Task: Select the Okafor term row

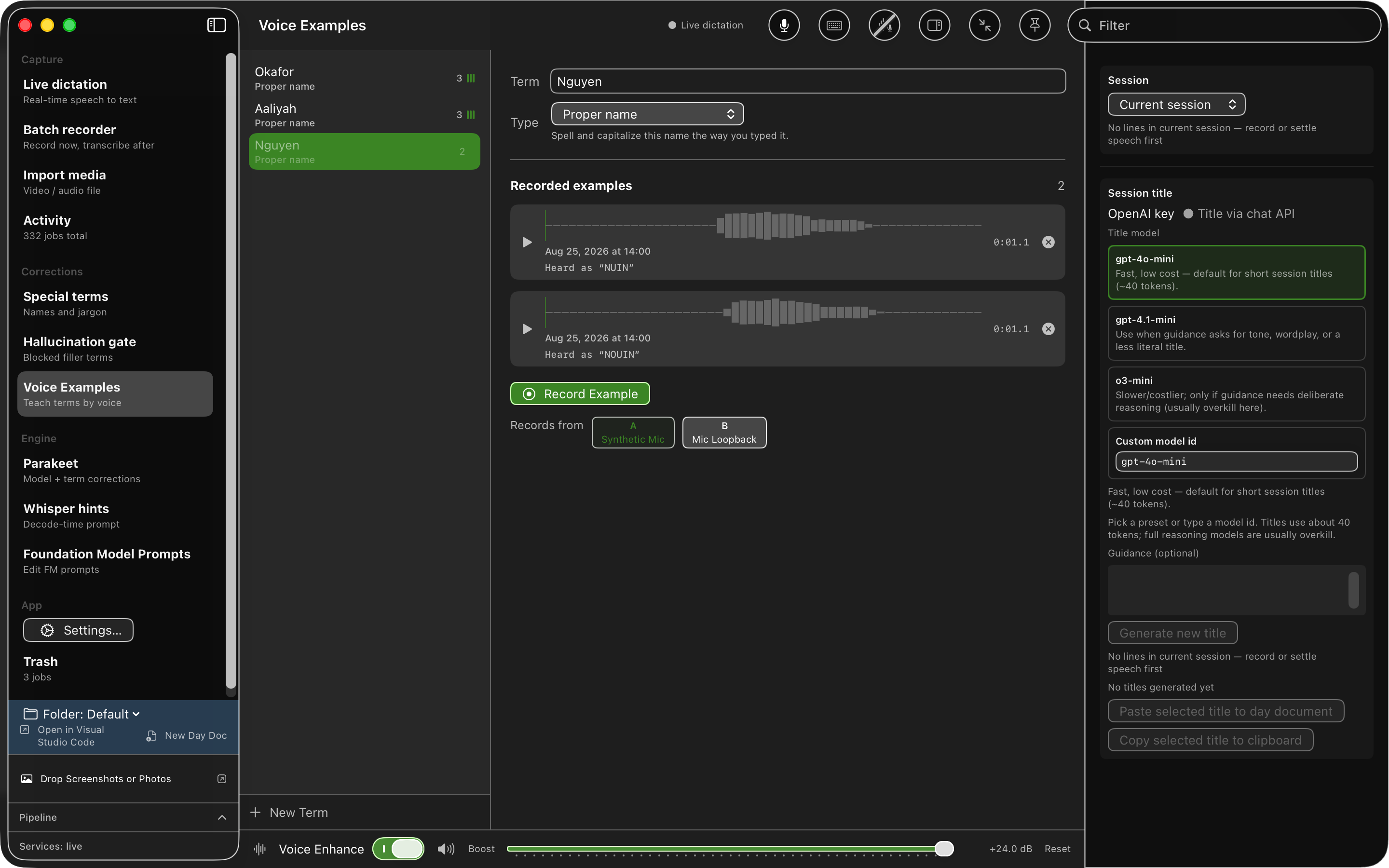Action: (x=365, y=79)
